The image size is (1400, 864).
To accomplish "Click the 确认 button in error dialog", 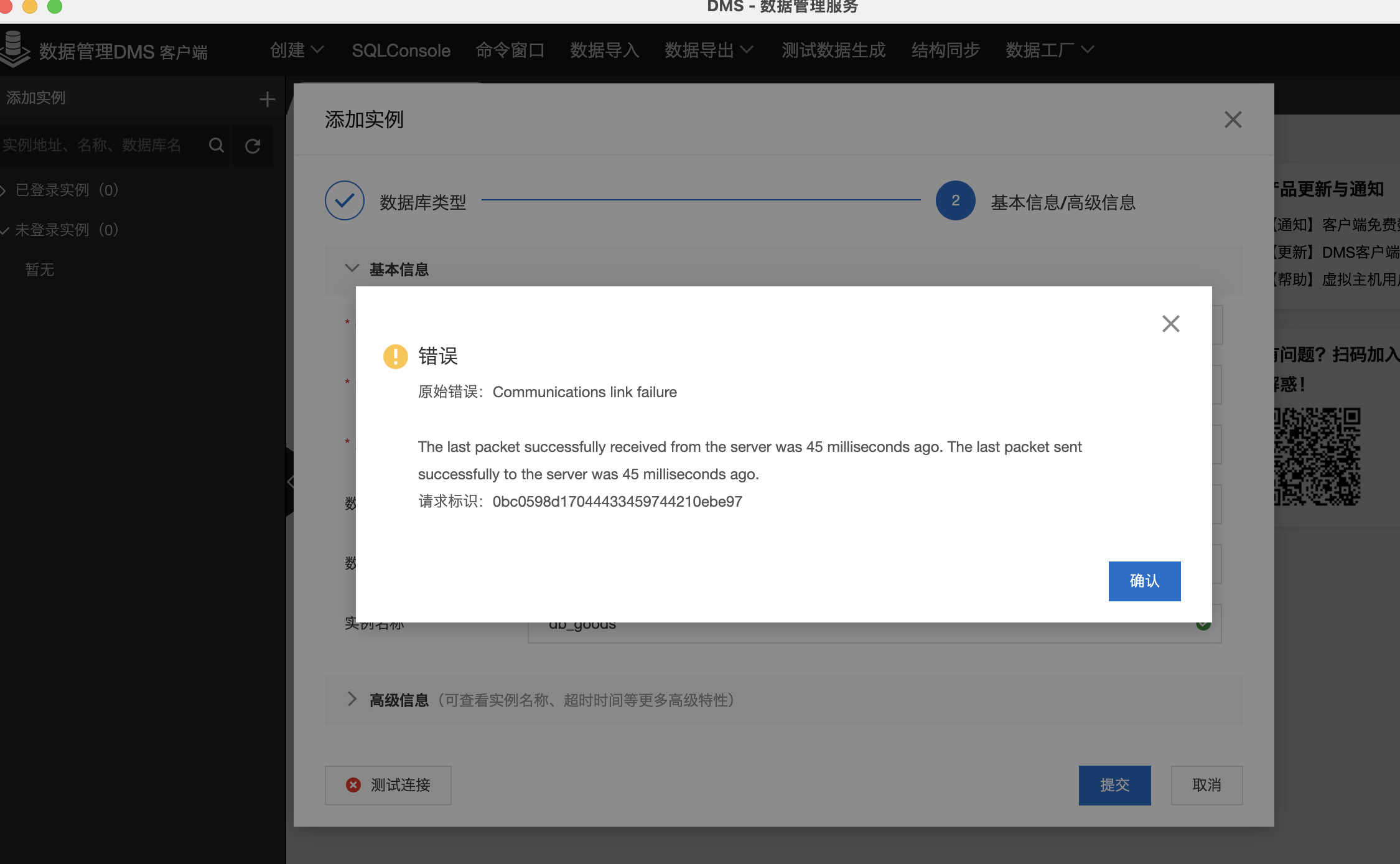I will (x=1144, y=581).
